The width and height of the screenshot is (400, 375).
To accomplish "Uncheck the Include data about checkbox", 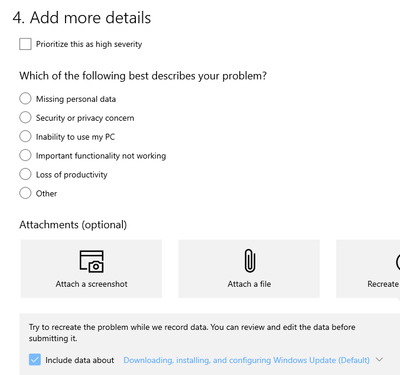I will (35, 360).
